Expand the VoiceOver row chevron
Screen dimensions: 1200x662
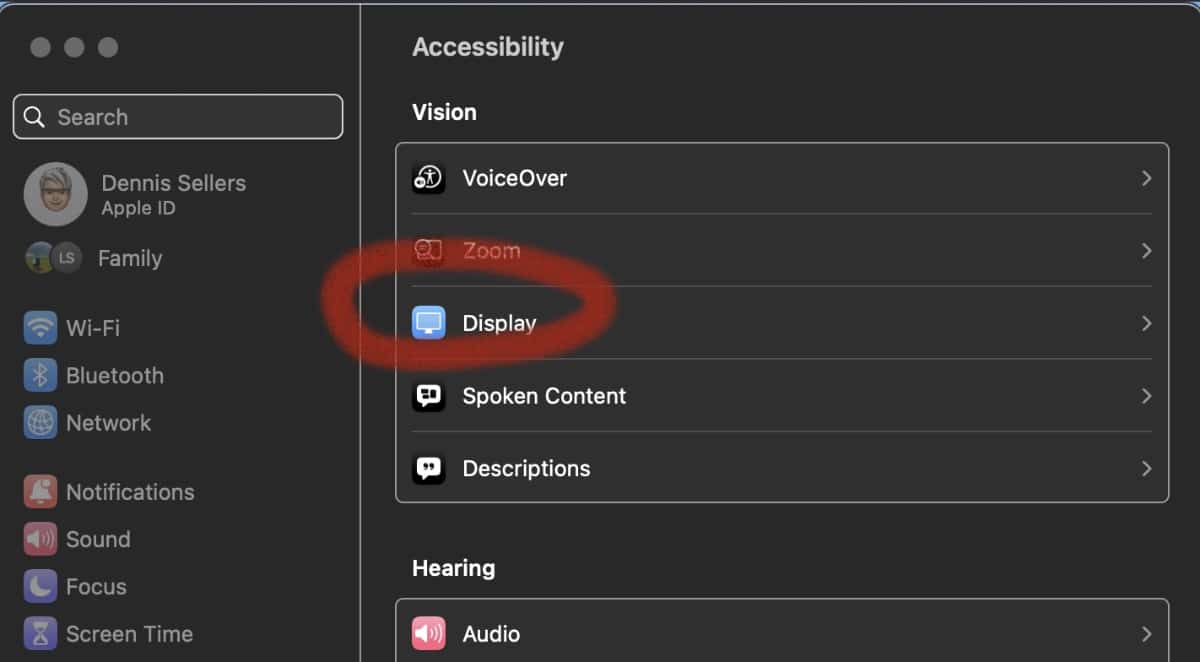[1146, 178]
